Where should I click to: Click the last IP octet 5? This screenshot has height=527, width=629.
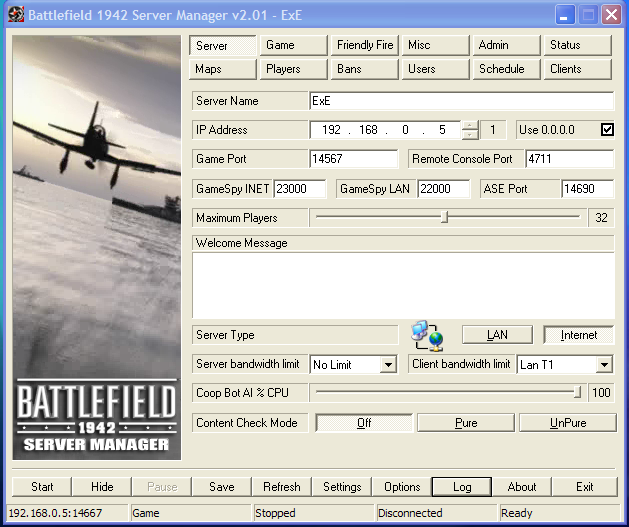tap(442, 130)
